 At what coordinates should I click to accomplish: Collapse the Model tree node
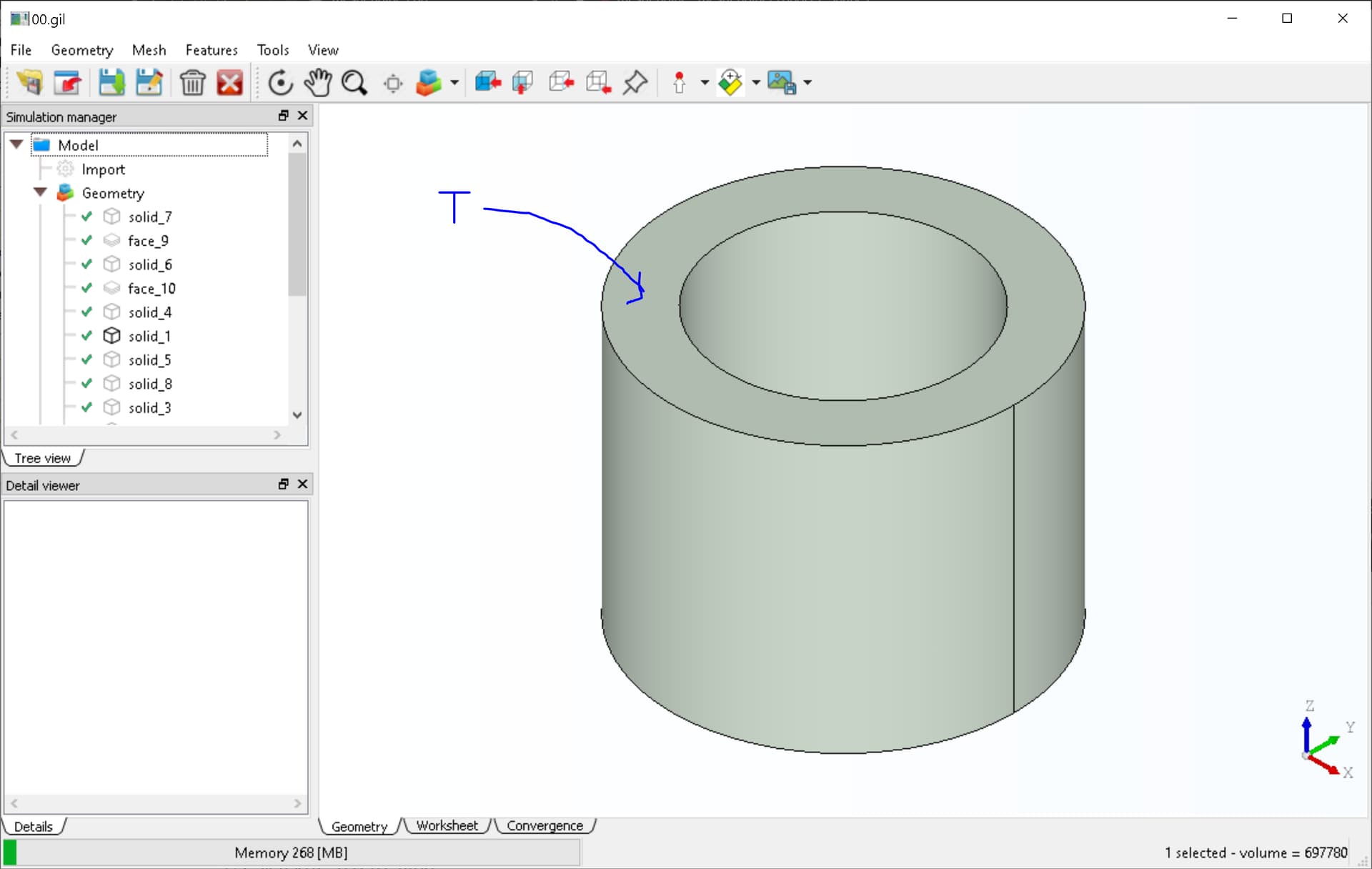16,144
